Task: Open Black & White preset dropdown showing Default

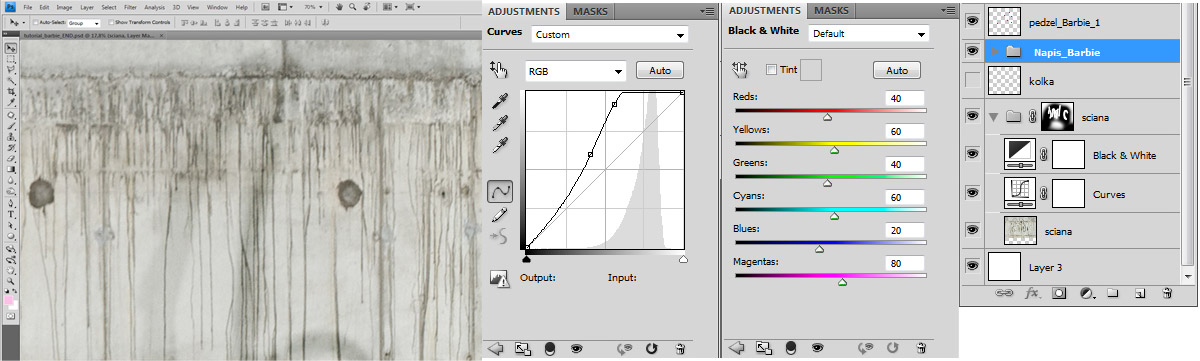Action: [868, 34]
